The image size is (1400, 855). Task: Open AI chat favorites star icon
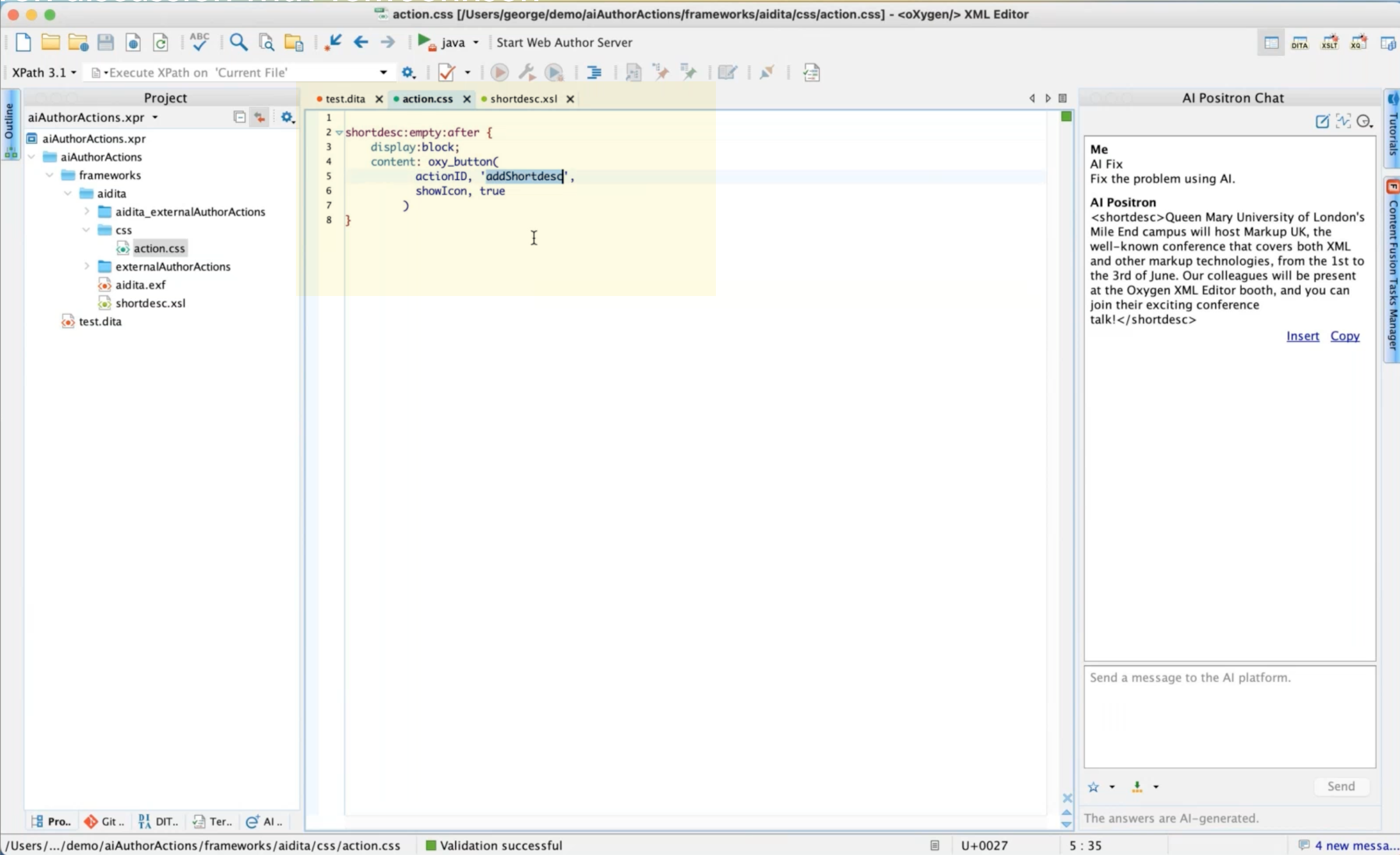coord(1093,787)
